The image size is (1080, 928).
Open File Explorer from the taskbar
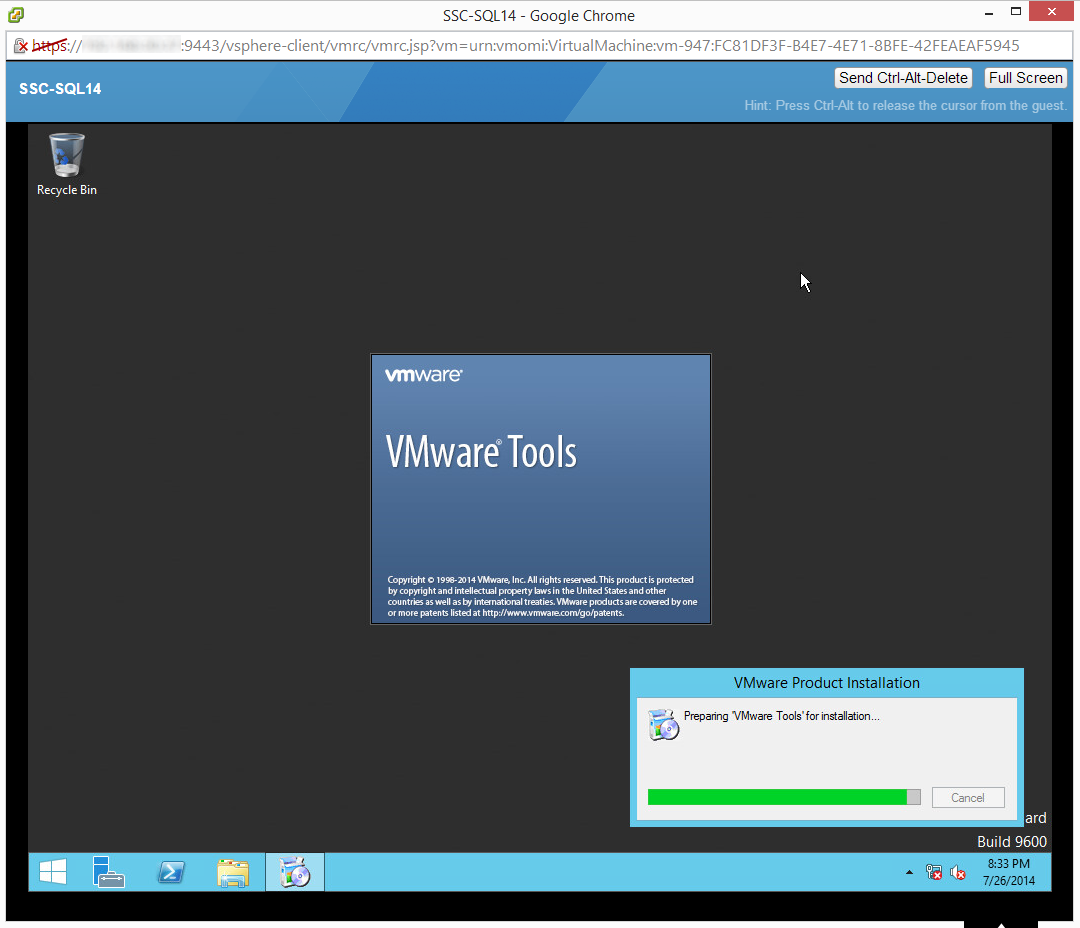pos(233,872)
